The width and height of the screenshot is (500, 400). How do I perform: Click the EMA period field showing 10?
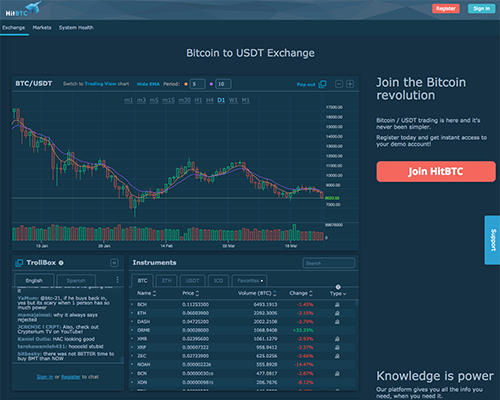point(223,84)
